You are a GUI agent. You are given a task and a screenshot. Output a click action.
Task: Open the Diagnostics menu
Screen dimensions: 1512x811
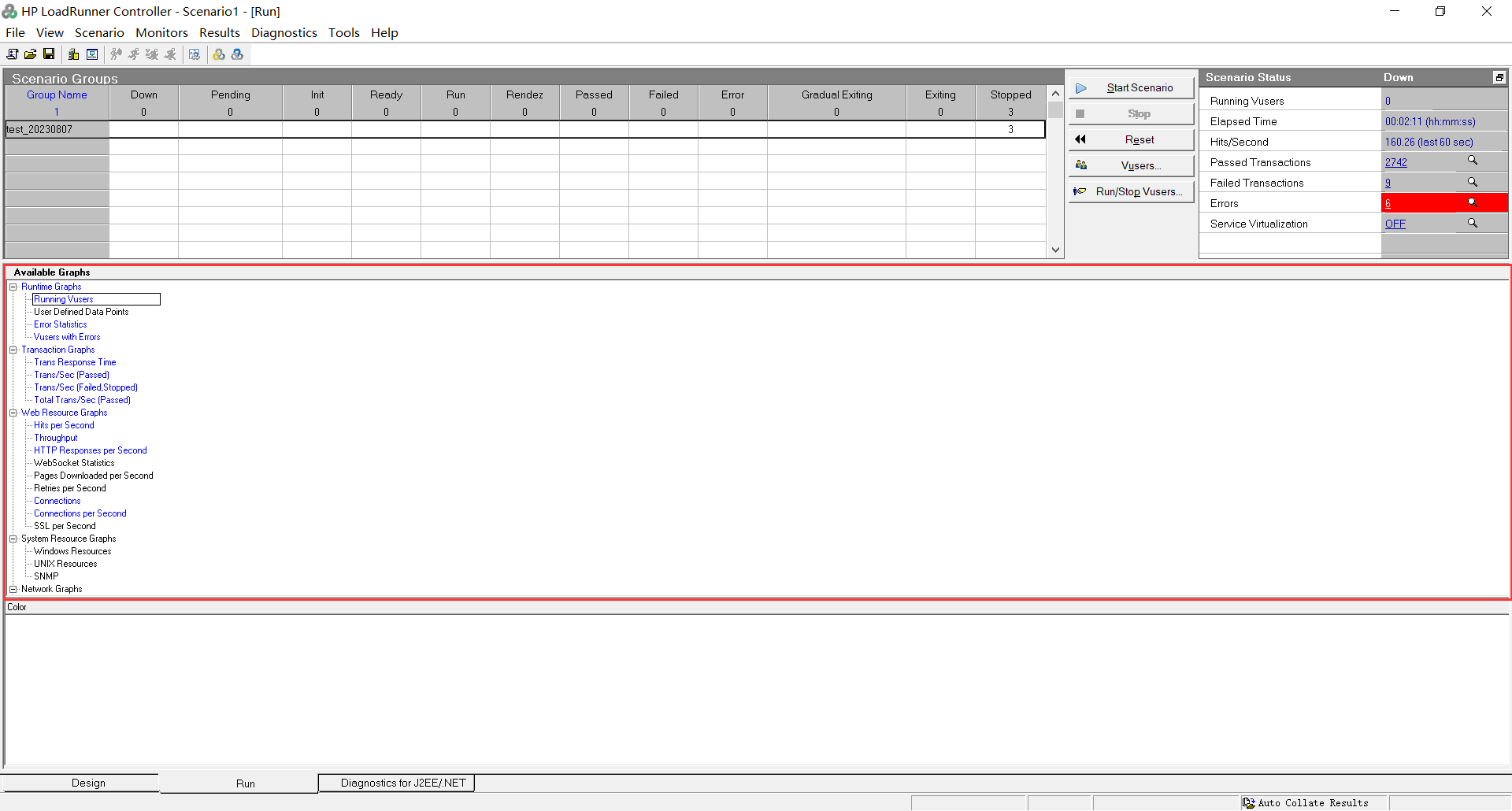point(284,32)
